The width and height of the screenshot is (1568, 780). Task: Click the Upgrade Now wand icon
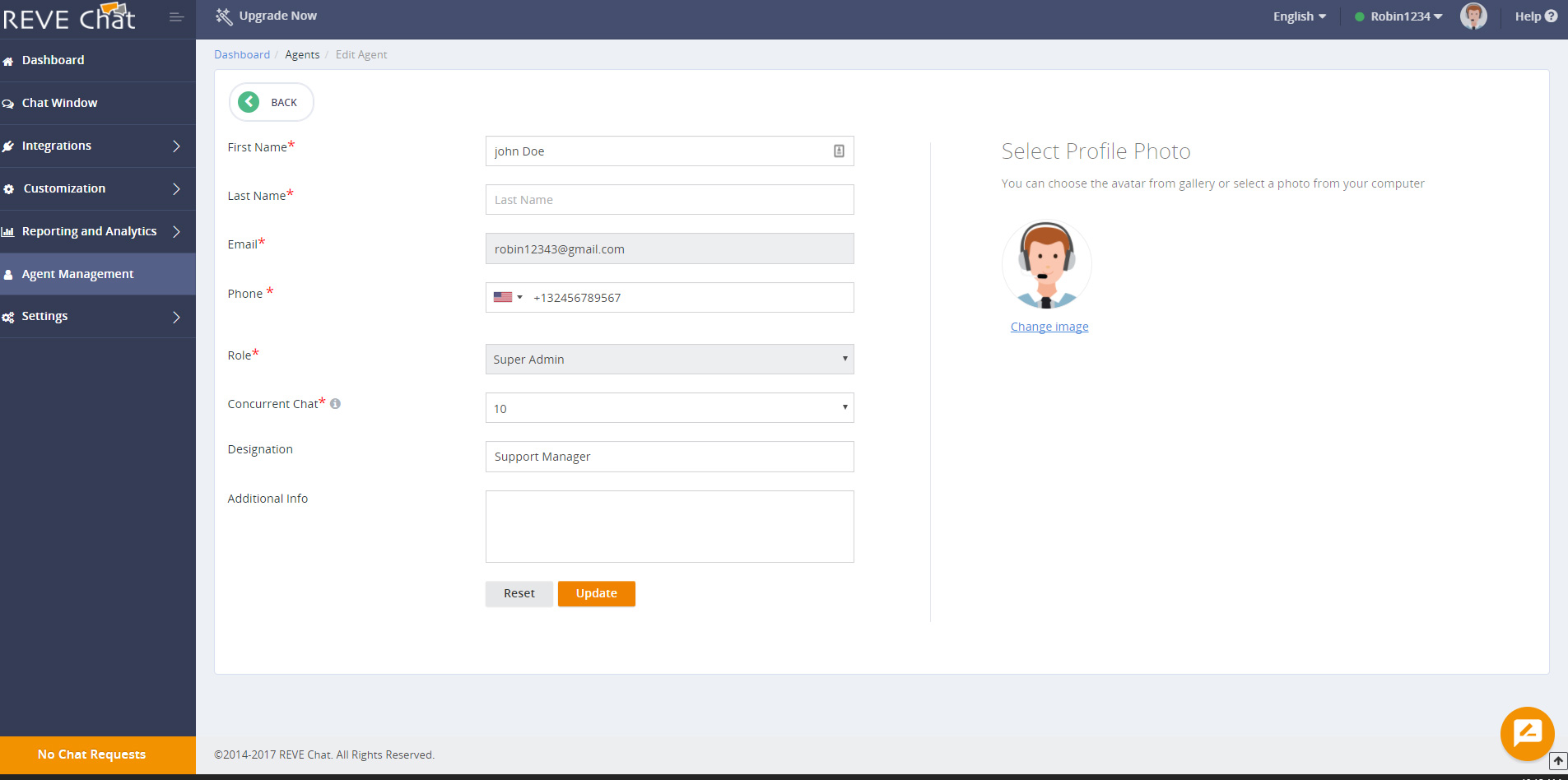(224, 16)
